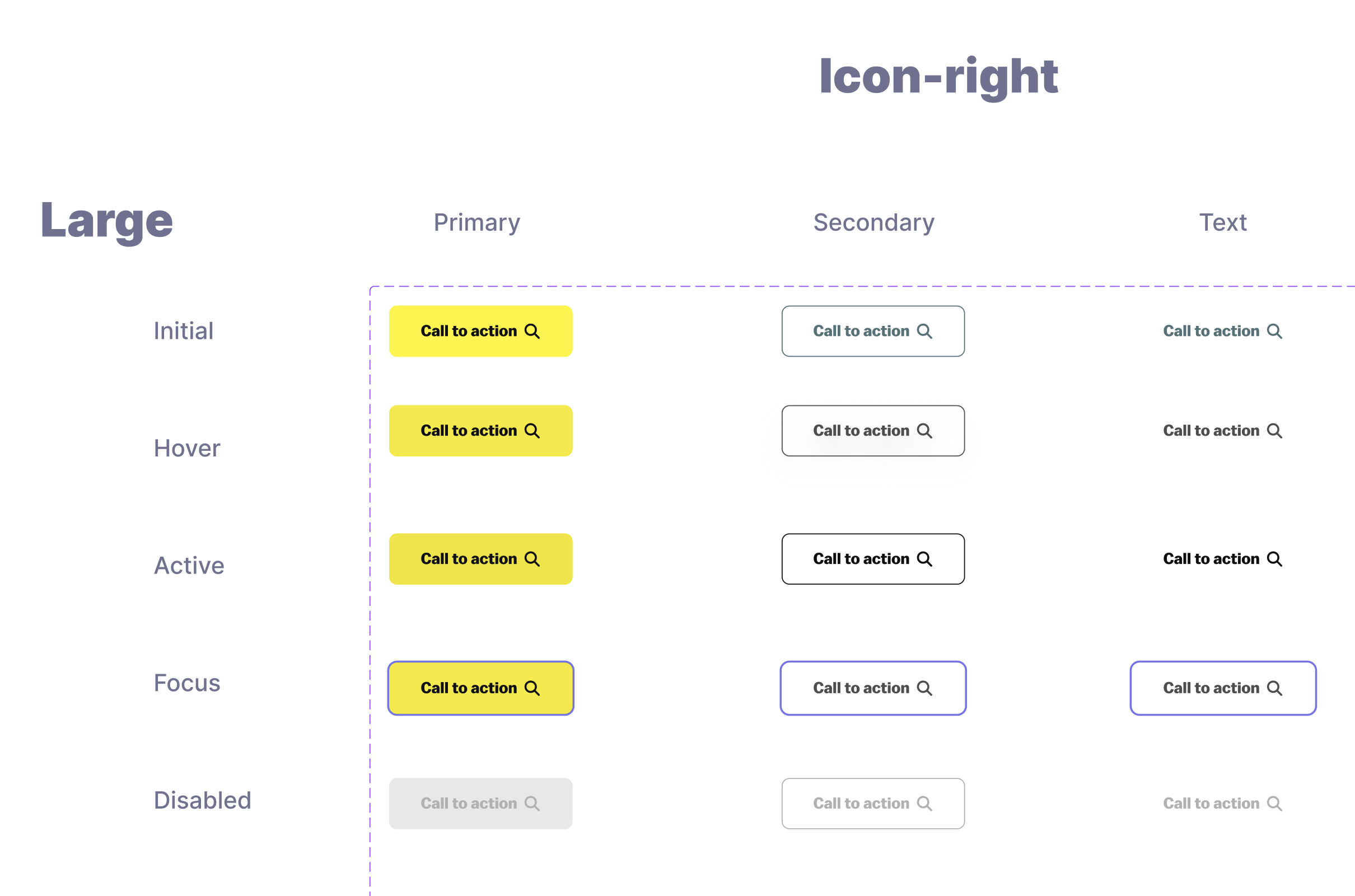Click search icon in Focus Primary button
The image size is (1355, 896).
click(x=532, y=688)
